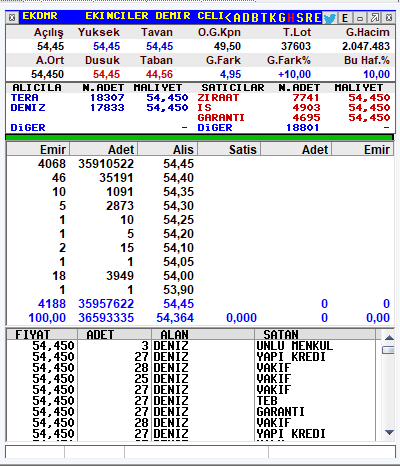
Task: Select the trade sold by TEB
Action: (191, 401)
